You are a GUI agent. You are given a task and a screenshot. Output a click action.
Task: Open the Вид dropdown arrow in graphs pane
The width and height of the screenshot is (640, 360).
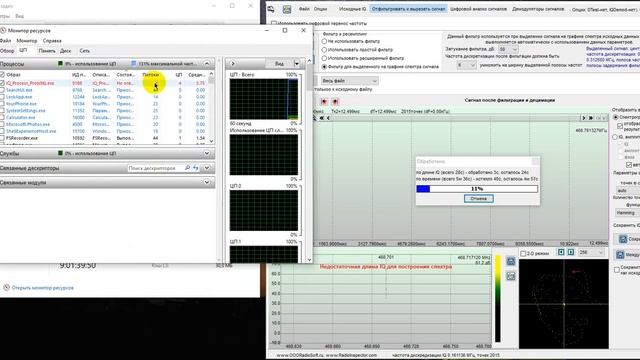coord(297,64)
